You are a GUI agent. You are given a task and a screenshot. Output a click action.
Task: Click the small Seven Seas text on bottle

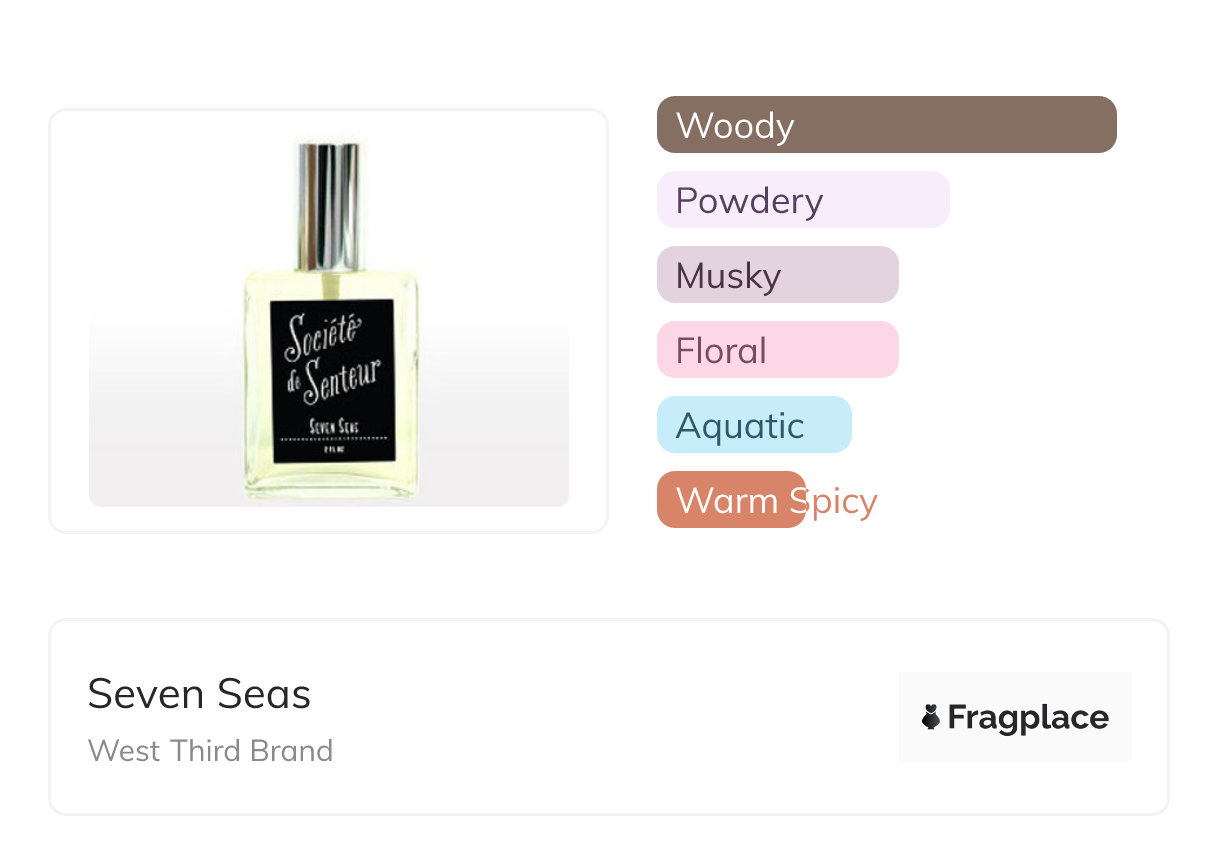tap(335, 426)
